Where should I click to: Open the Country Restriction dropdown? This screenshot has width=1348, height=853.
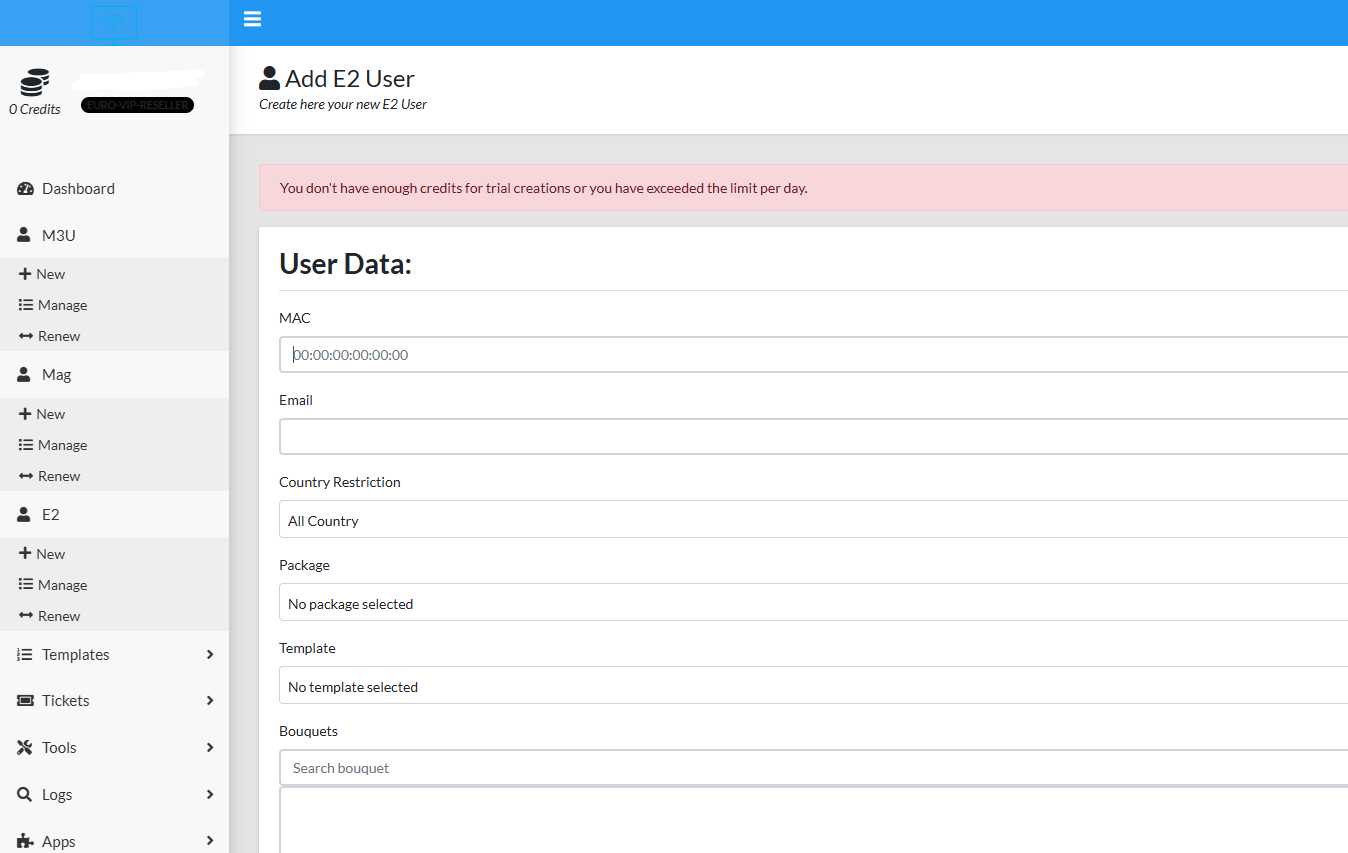(812, 520)
